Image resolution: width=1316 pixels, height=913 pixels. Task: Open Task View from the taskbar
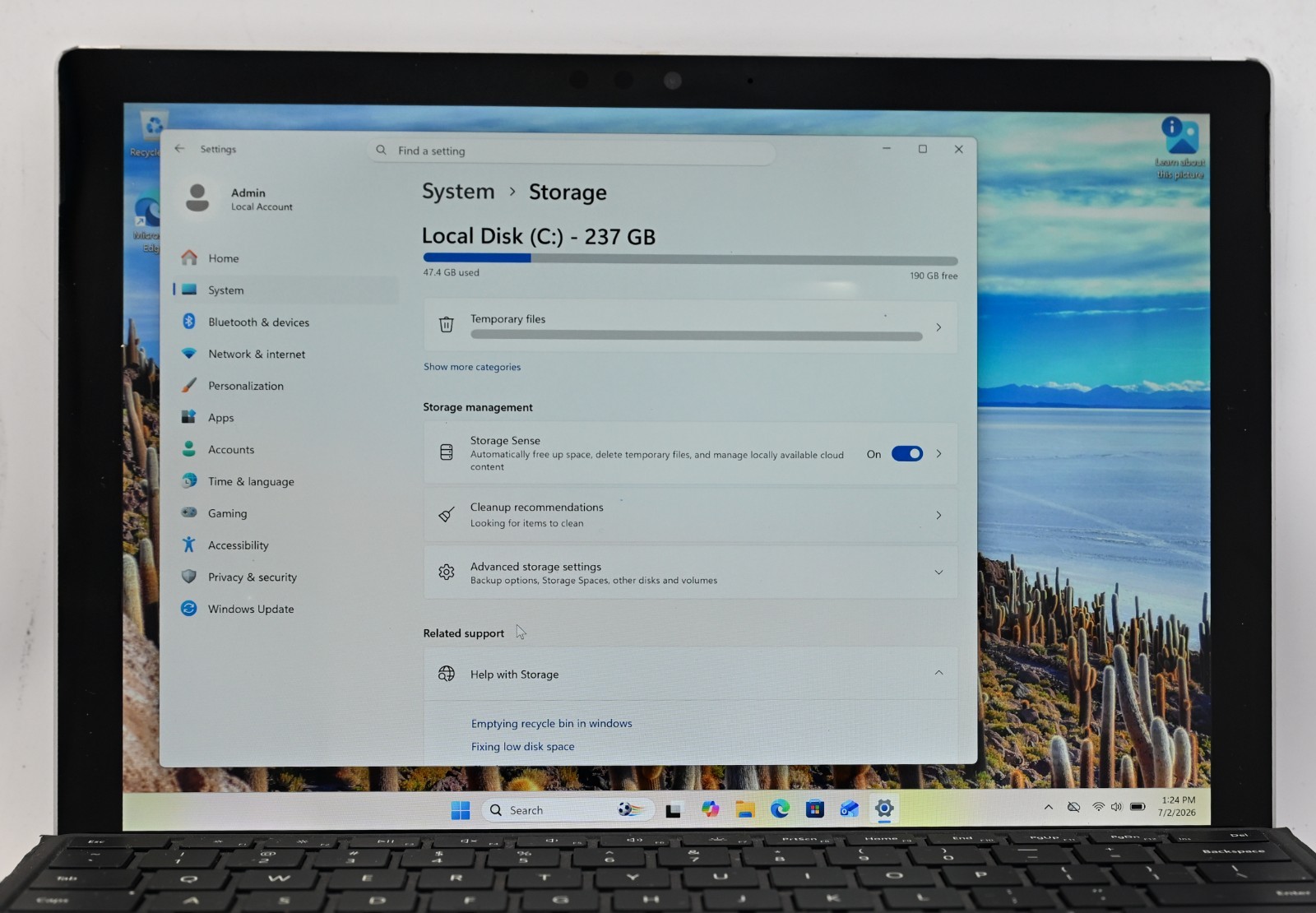coord(673,810)
